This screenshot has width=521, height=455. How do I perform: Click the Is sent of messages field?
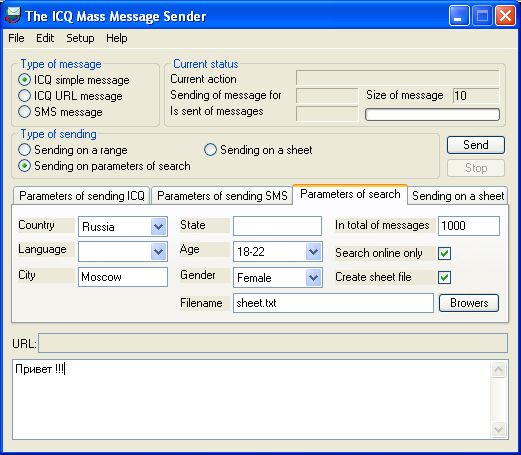(327, 114)
